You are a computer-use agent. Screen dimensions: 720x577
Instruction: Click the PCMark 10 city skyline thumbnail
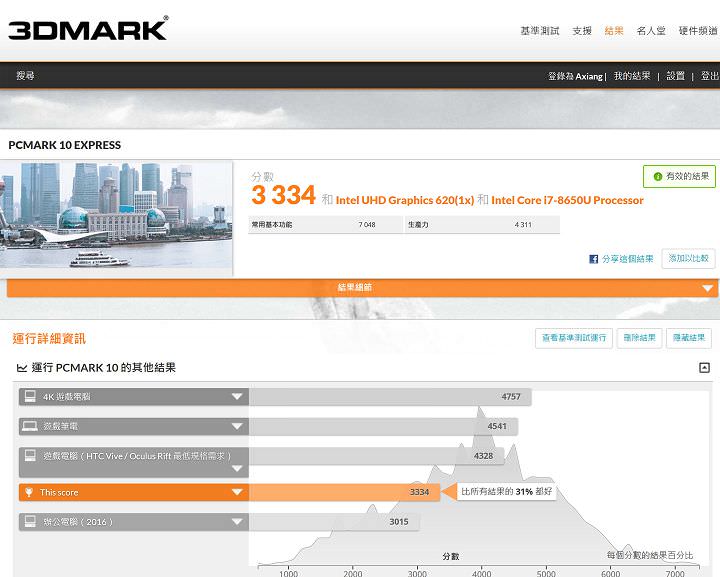click(117, 217)
